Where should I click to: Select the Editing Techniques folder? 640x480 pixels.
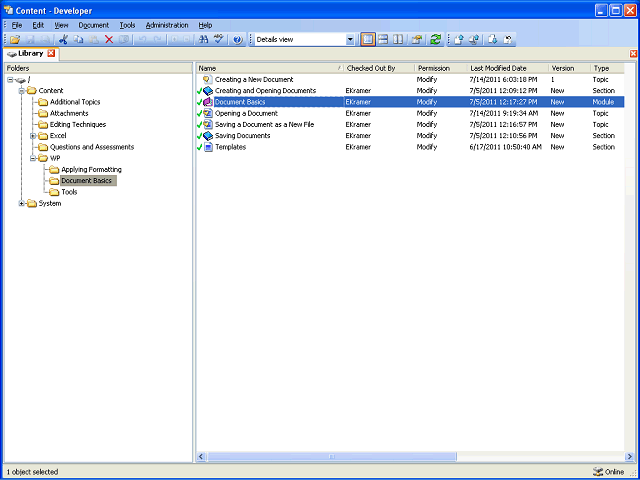[78, 124]
